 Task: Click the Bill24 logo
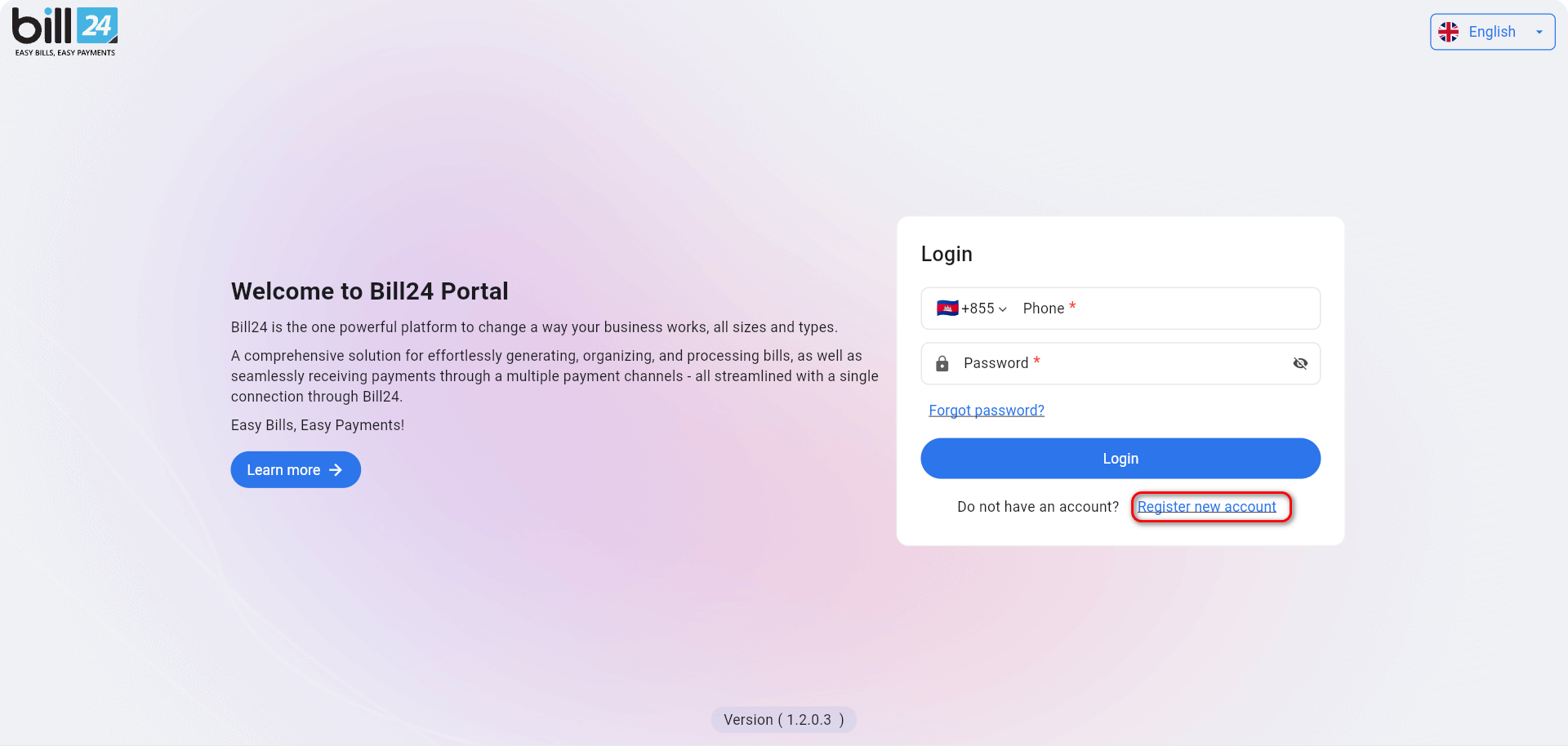(x=65, y=32)
